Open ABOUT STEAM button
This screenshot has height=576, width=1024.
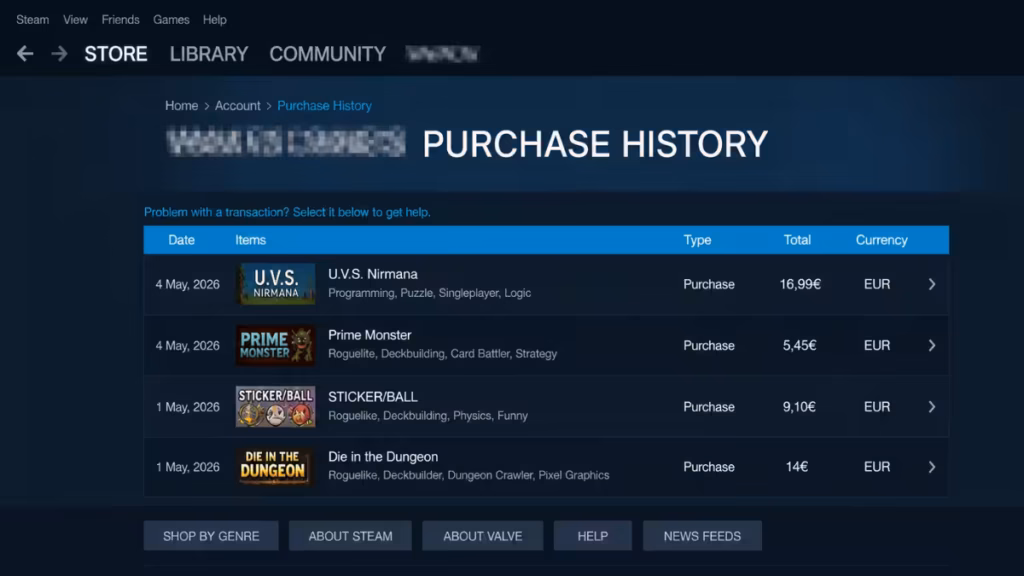coord(351,536)
